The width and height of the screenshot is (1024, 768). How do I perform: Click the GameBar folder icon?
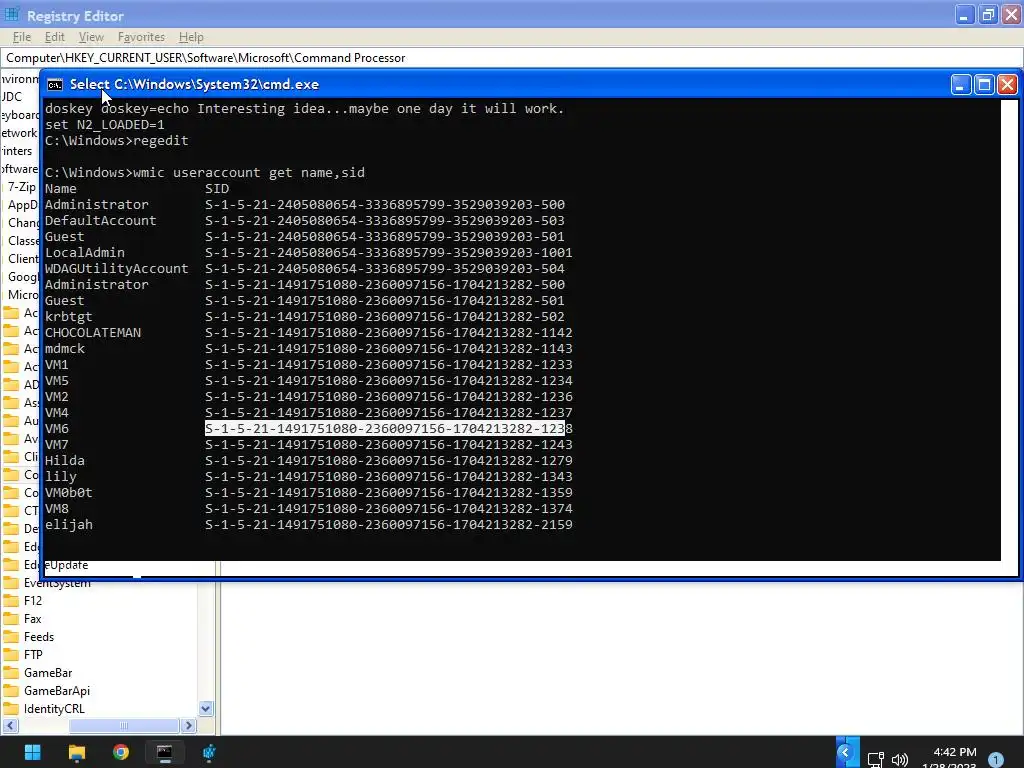click(x=11, y=673)
